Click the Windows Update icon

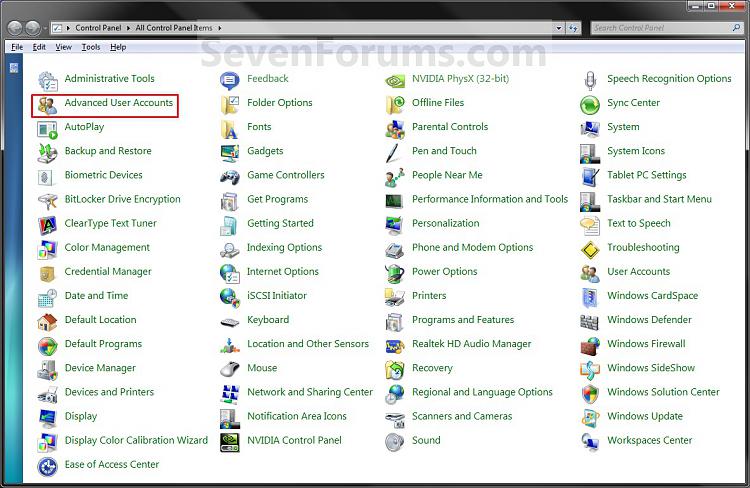click(x=590, y=418)
